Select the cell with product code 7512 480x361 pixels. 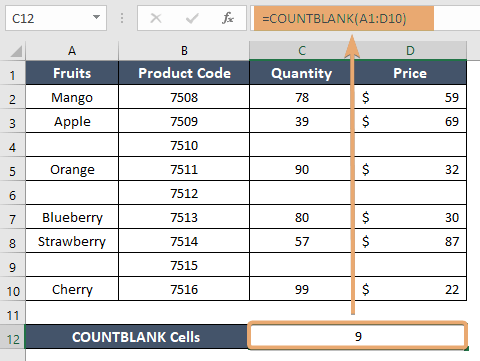tap(184, 193)
